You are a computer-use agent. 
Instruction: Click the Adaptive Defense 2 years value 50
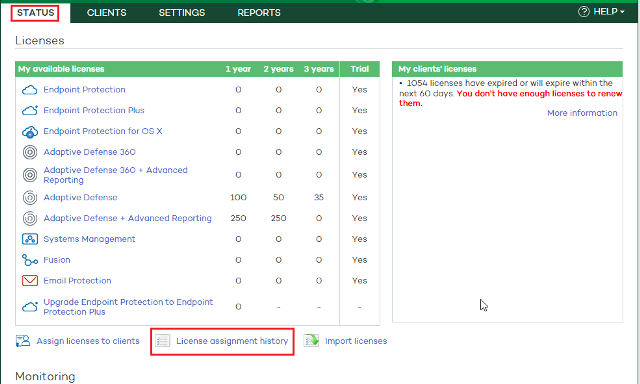278,198
